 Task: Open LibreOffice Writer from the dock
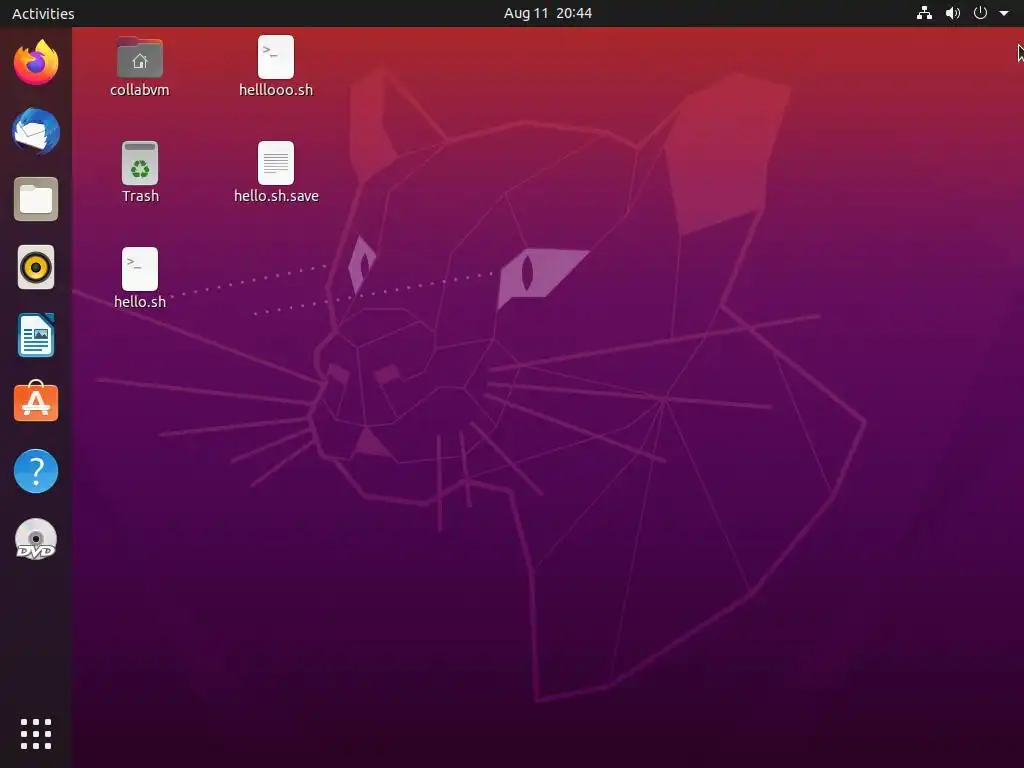pos(36,335)
